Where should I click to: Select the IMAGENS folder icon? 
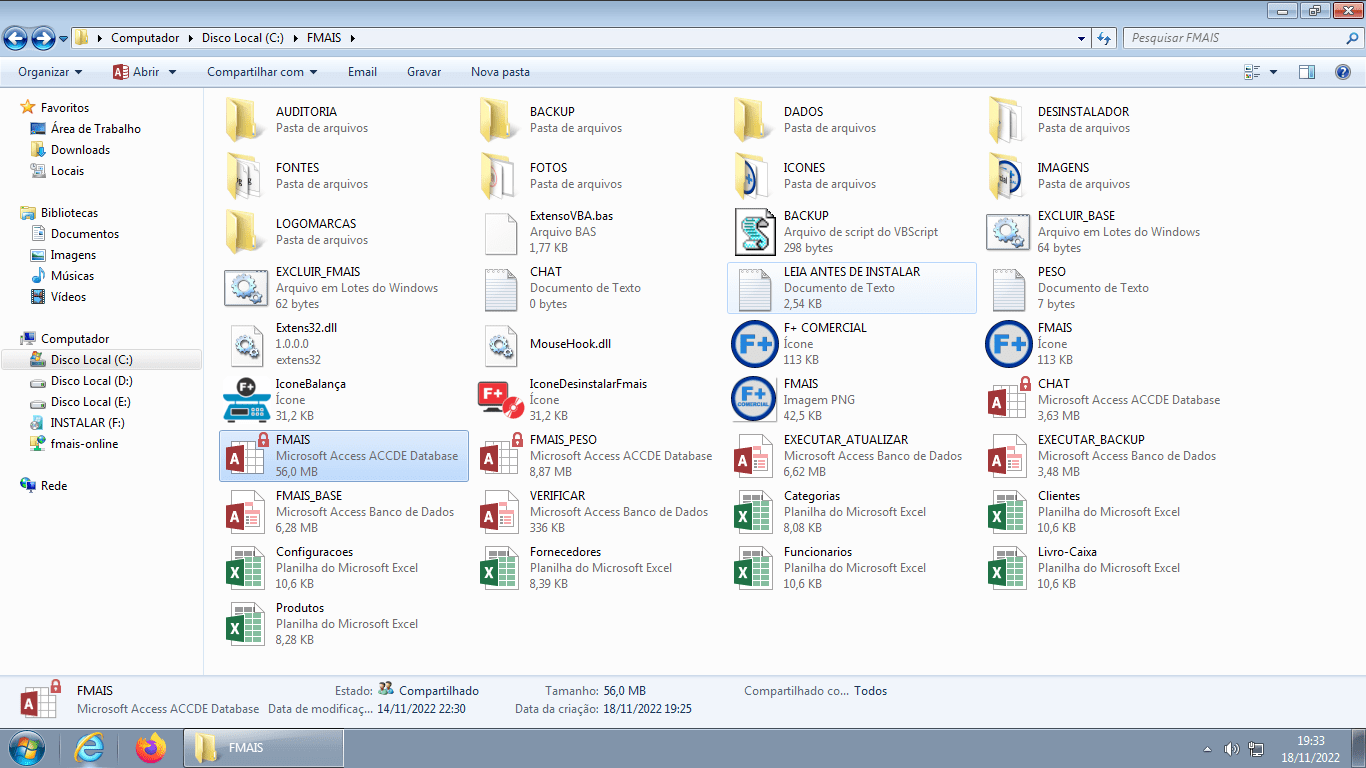tap(1006, 176)
